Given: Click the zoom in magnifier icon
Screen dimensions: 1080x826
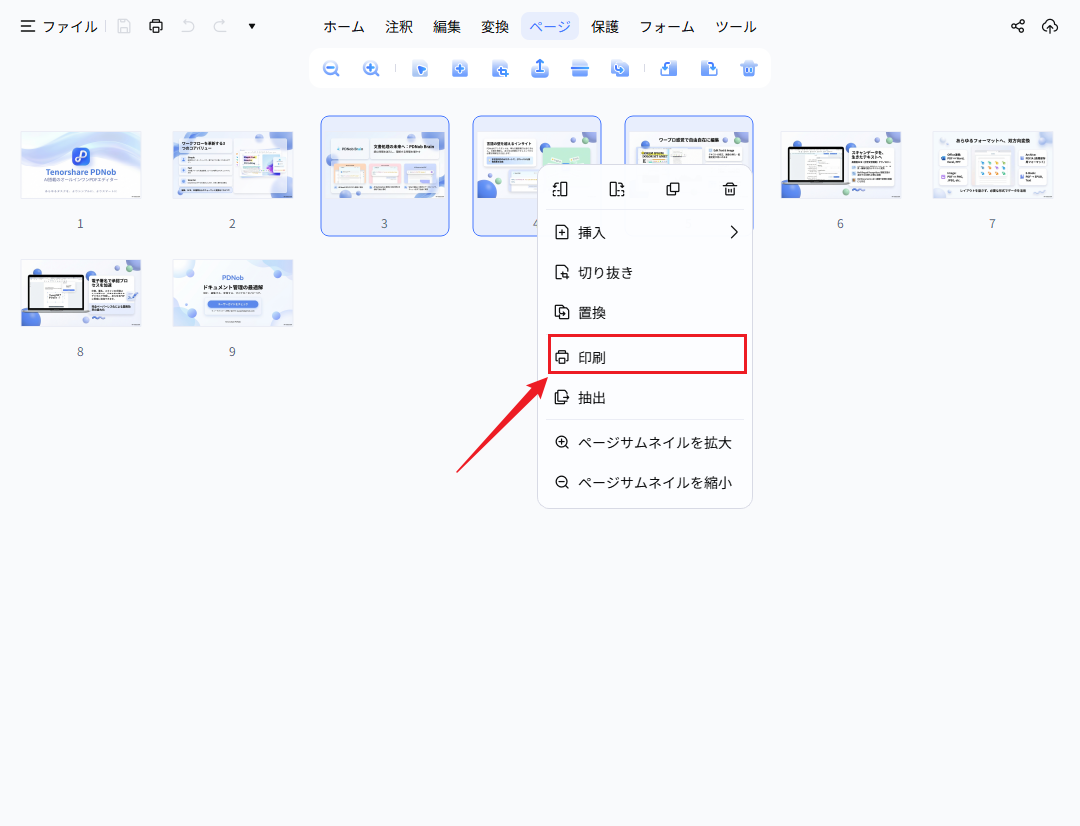Looking at the screenshot, I should click(371, 69).
